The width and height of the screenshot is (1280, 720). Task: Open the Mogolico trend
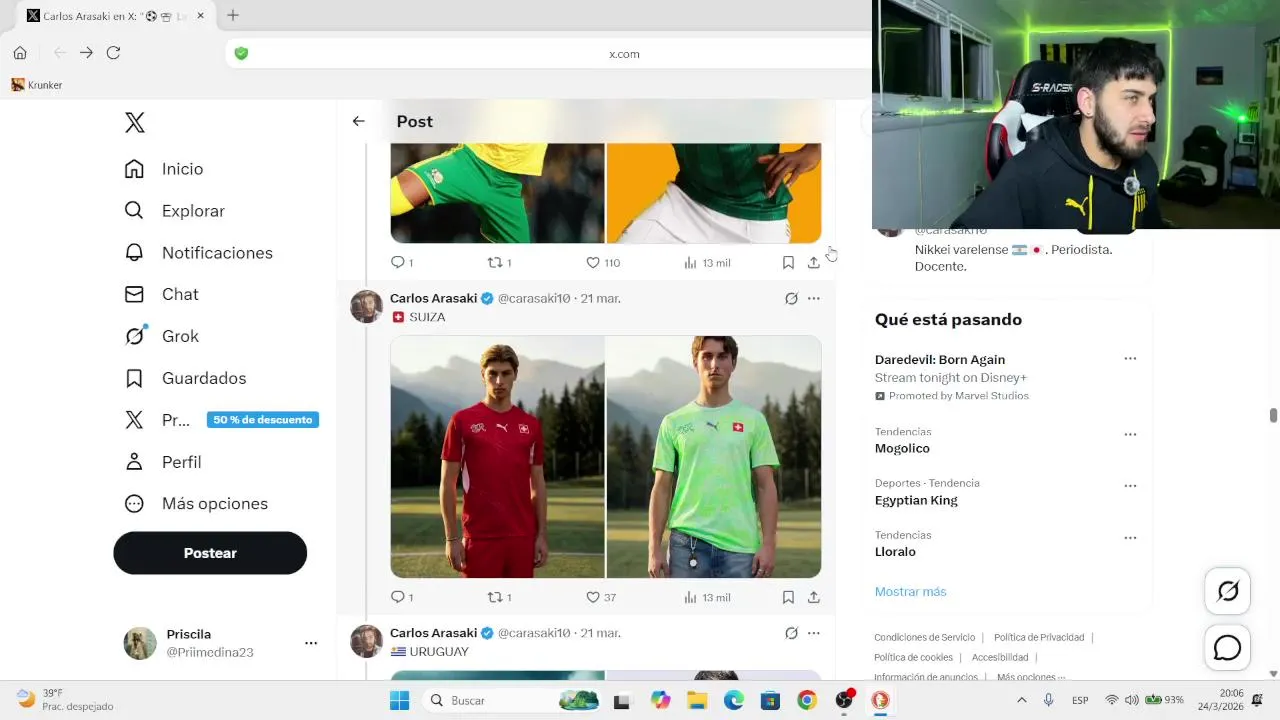[x=902, y=449]
